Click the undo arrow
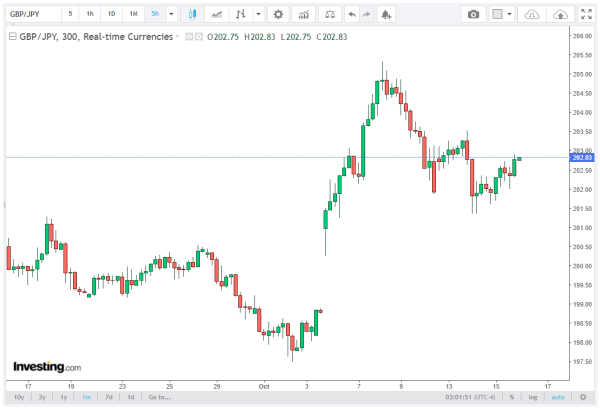Screen dimensions: 600x410 (351, 15)
